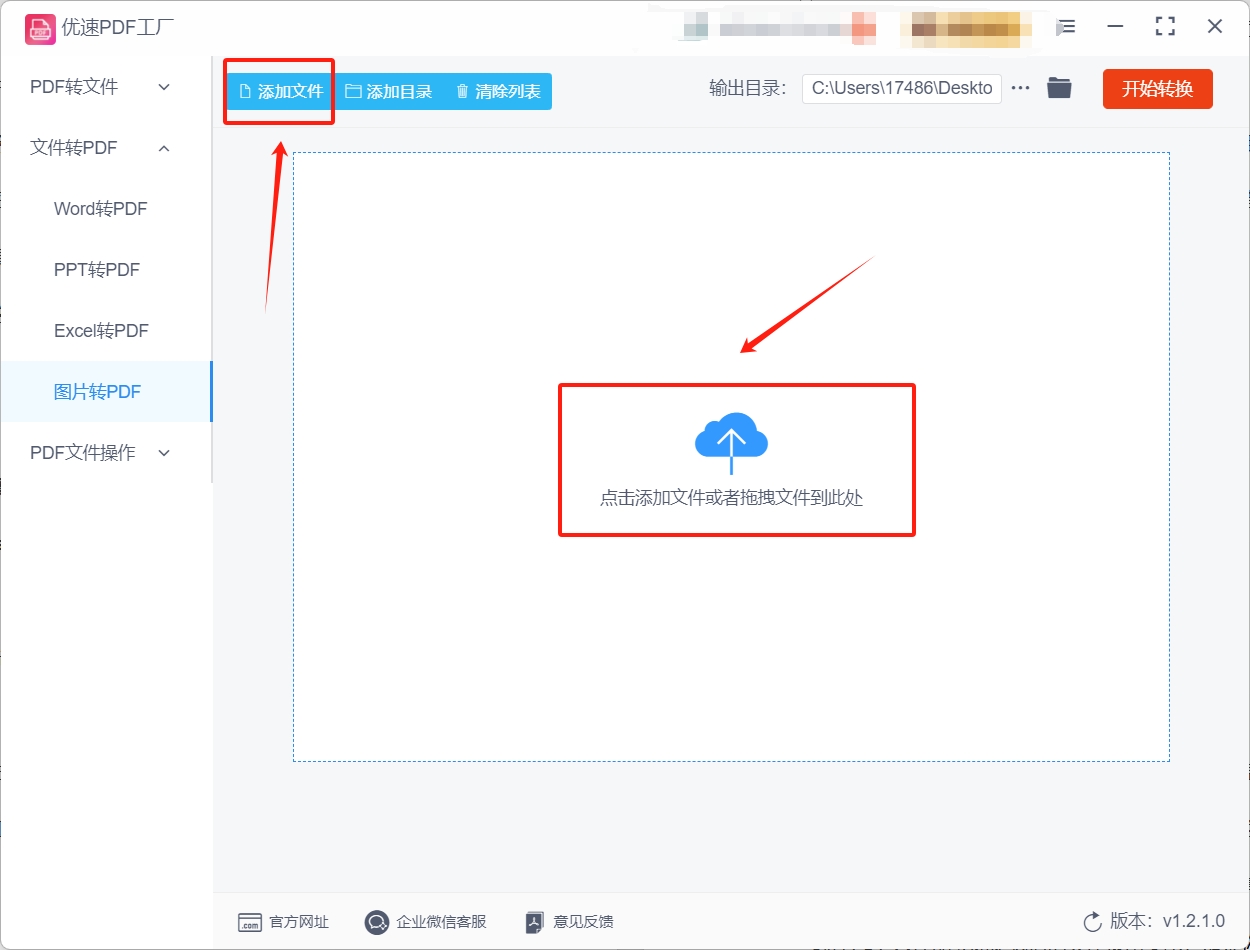Click the trash icon on 清除列表
The image size is (1250, 950).
pos(461,90)
